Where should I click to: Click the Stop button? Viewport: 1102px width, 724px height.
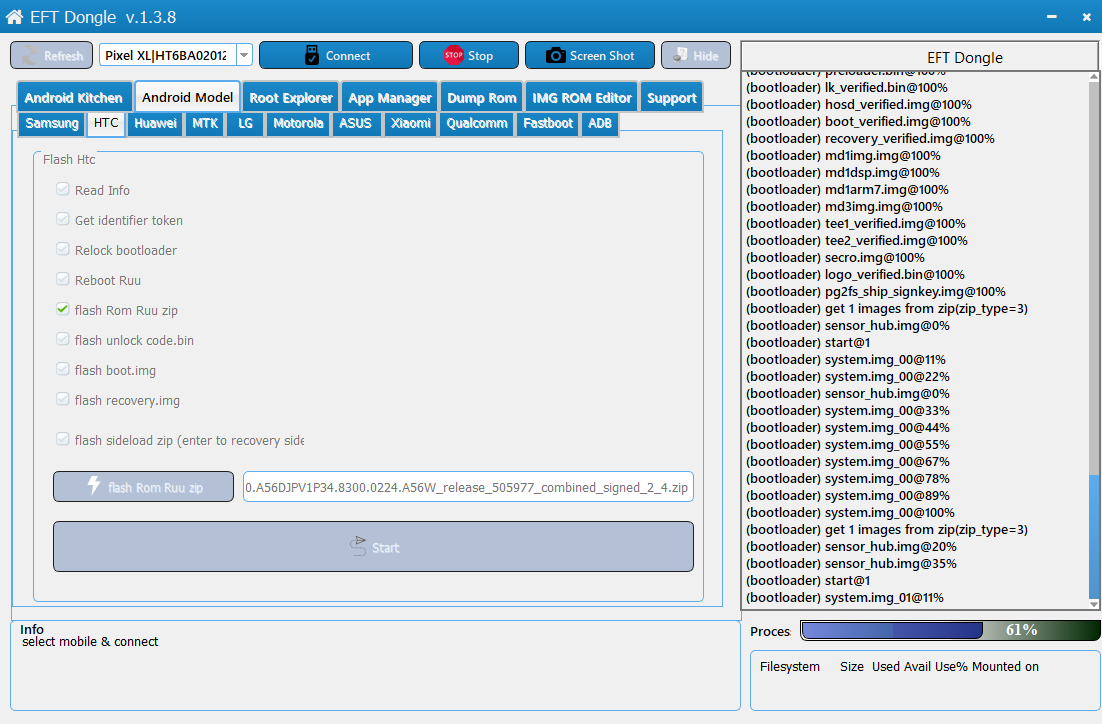pyautogui.click(x=469, y=55)
